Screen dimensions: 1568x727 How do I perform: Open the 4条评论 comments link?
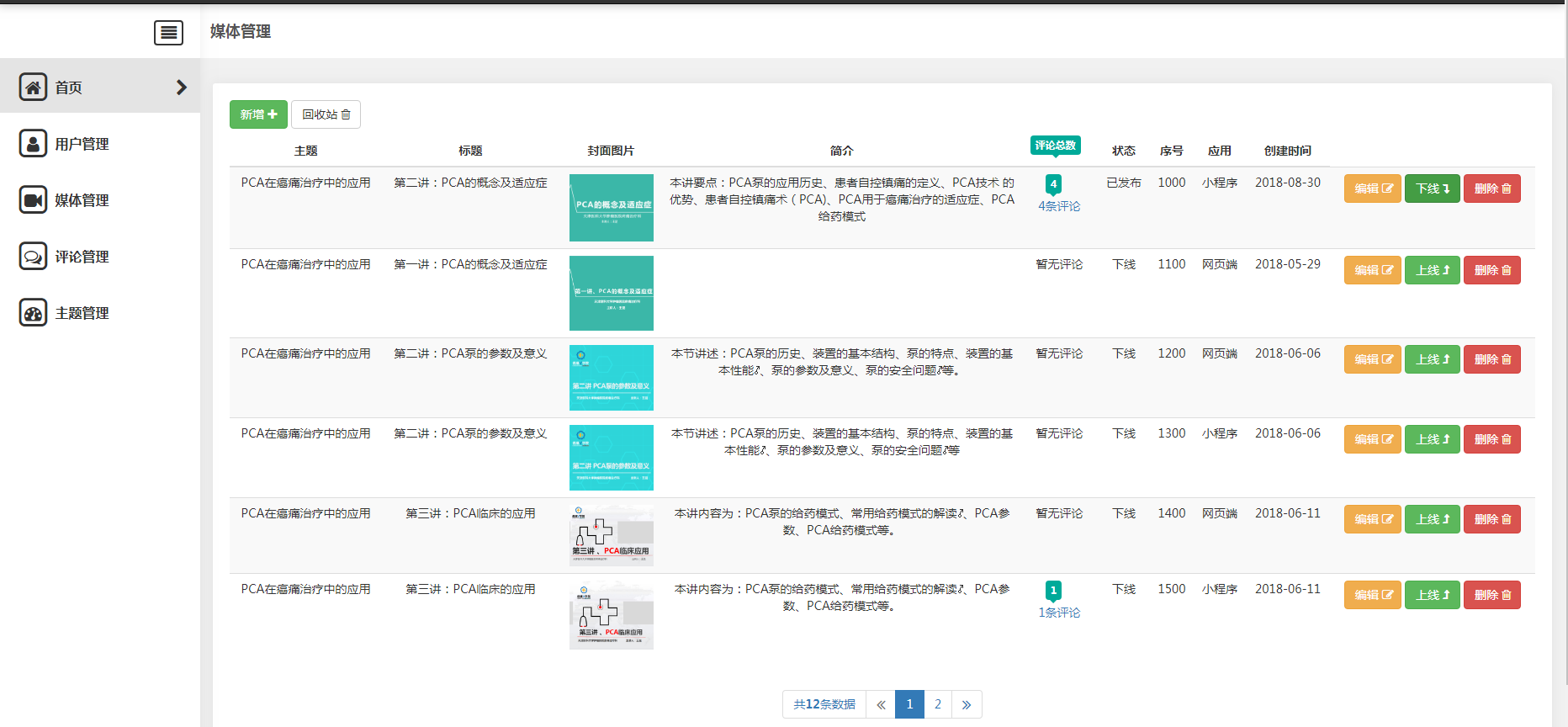(x=1059, y=206)
